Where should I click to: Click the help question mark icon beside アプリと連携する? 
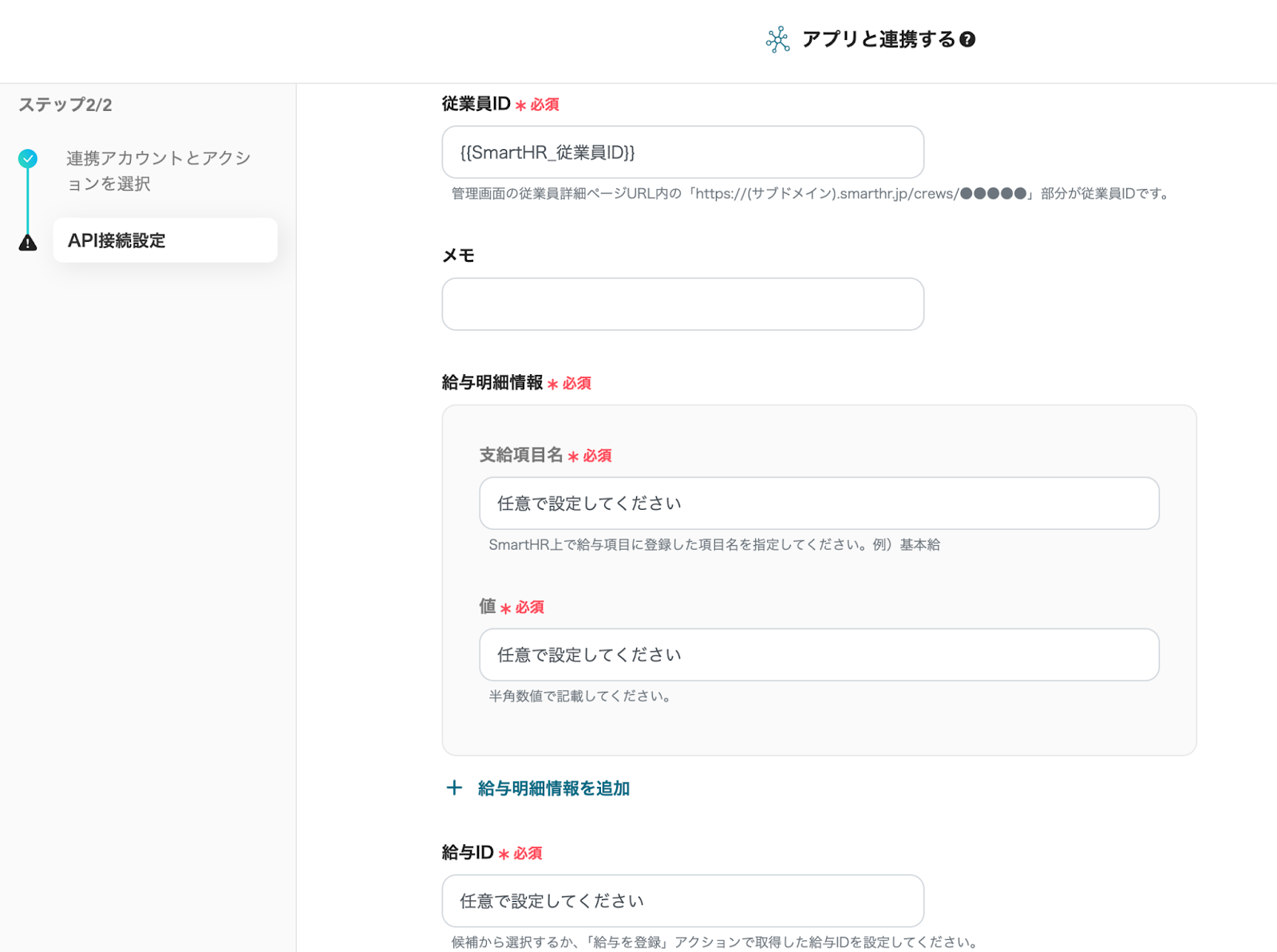967,40
